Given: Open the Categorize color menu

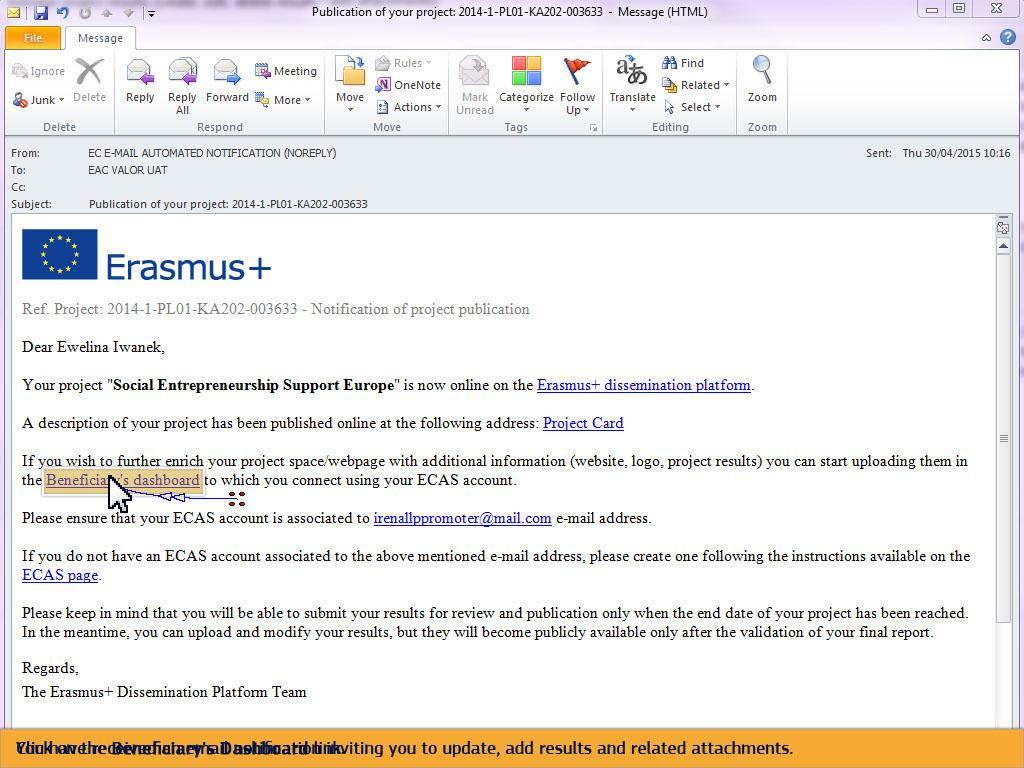Looking at the screenshot, I should point(526,86).
